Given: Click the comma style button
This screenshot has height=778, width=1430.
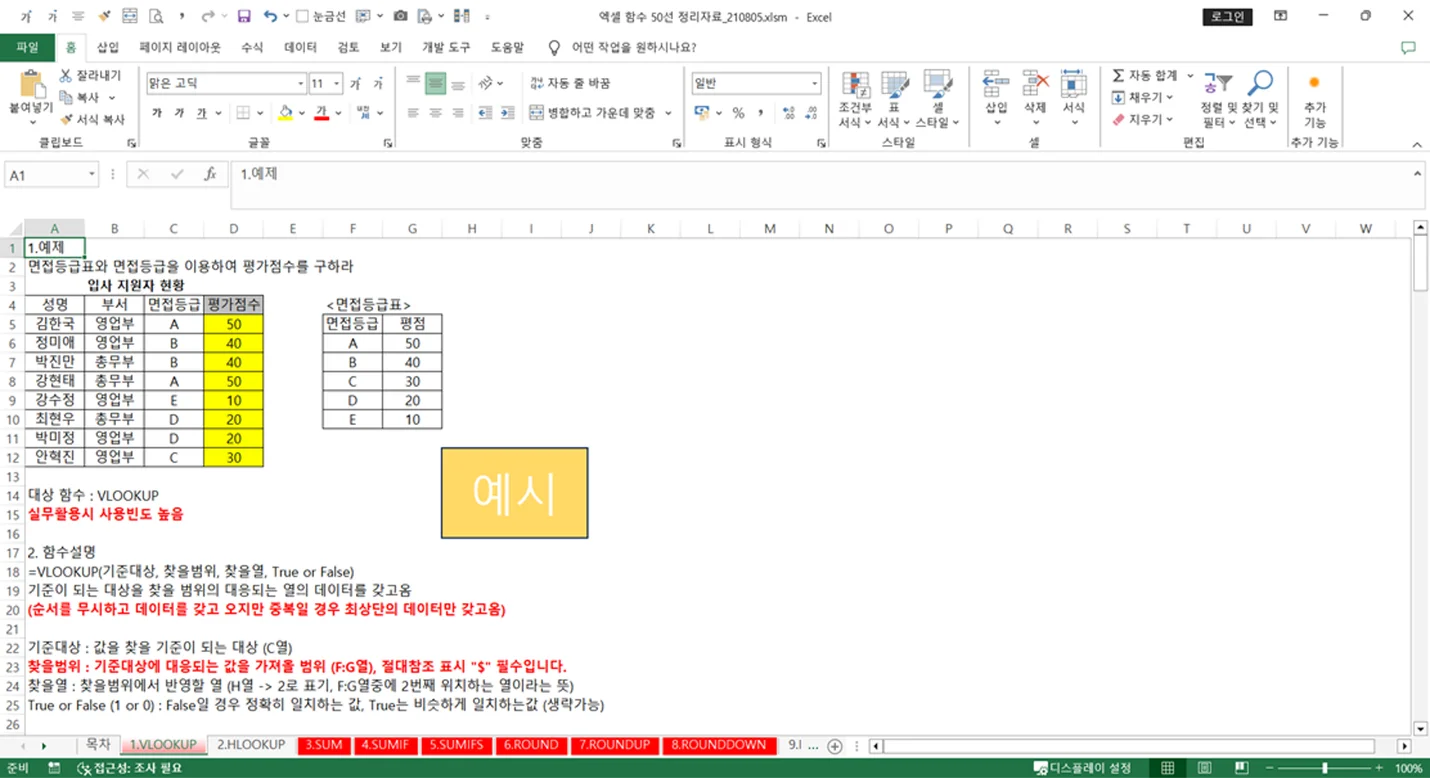Looking at the screenshot, I should 761,113.
